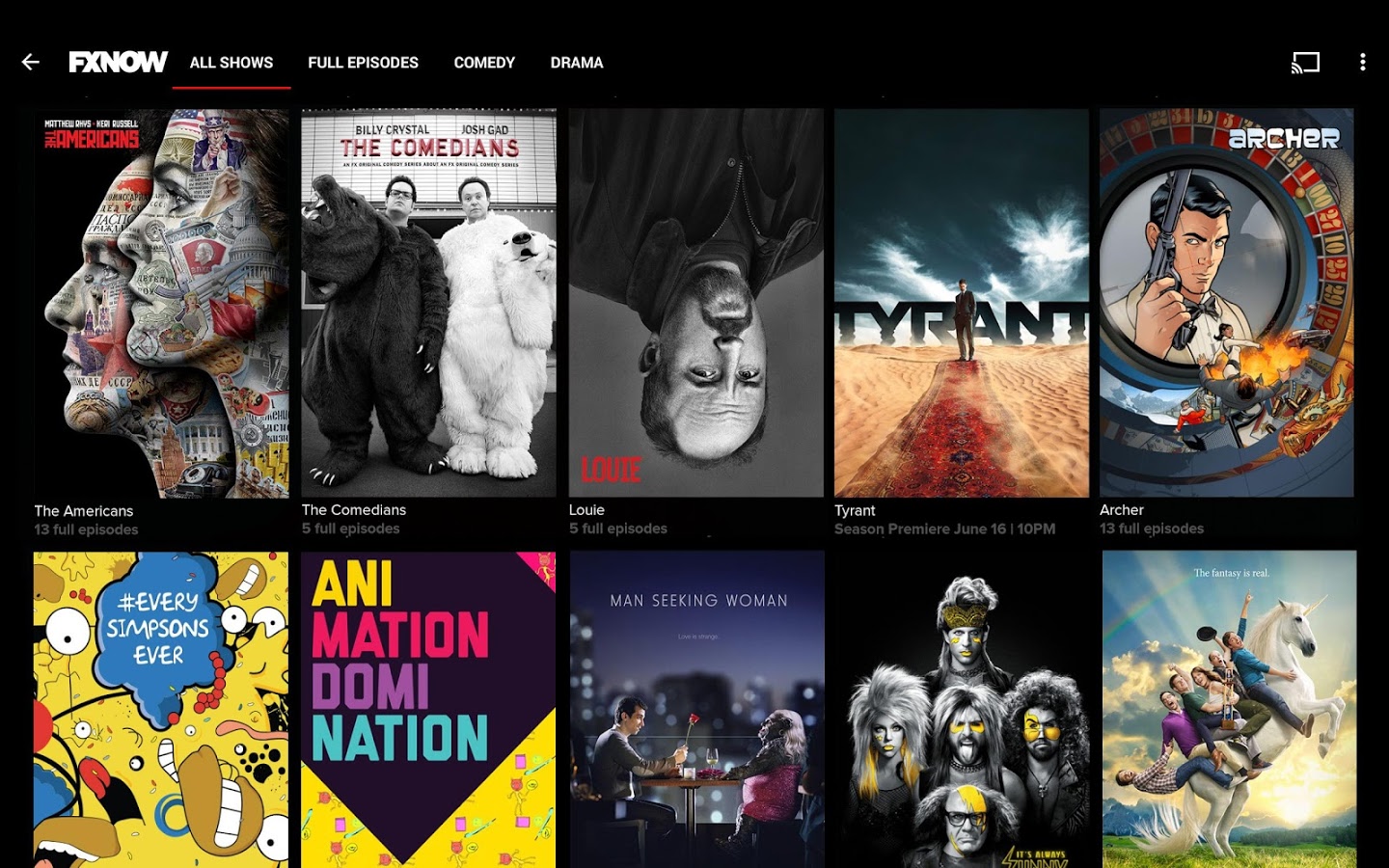
Task: Tap the back arrow icon
Action: (31, 63)
